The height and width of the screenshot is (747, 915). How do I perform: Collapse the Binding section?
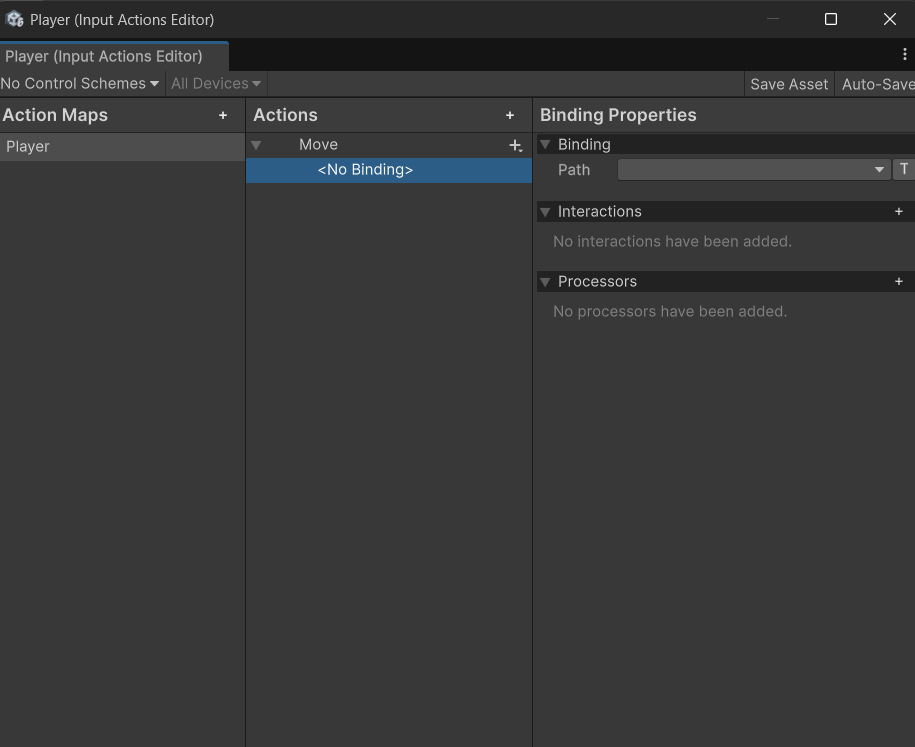pyautogui.click(x=545, y=144)
